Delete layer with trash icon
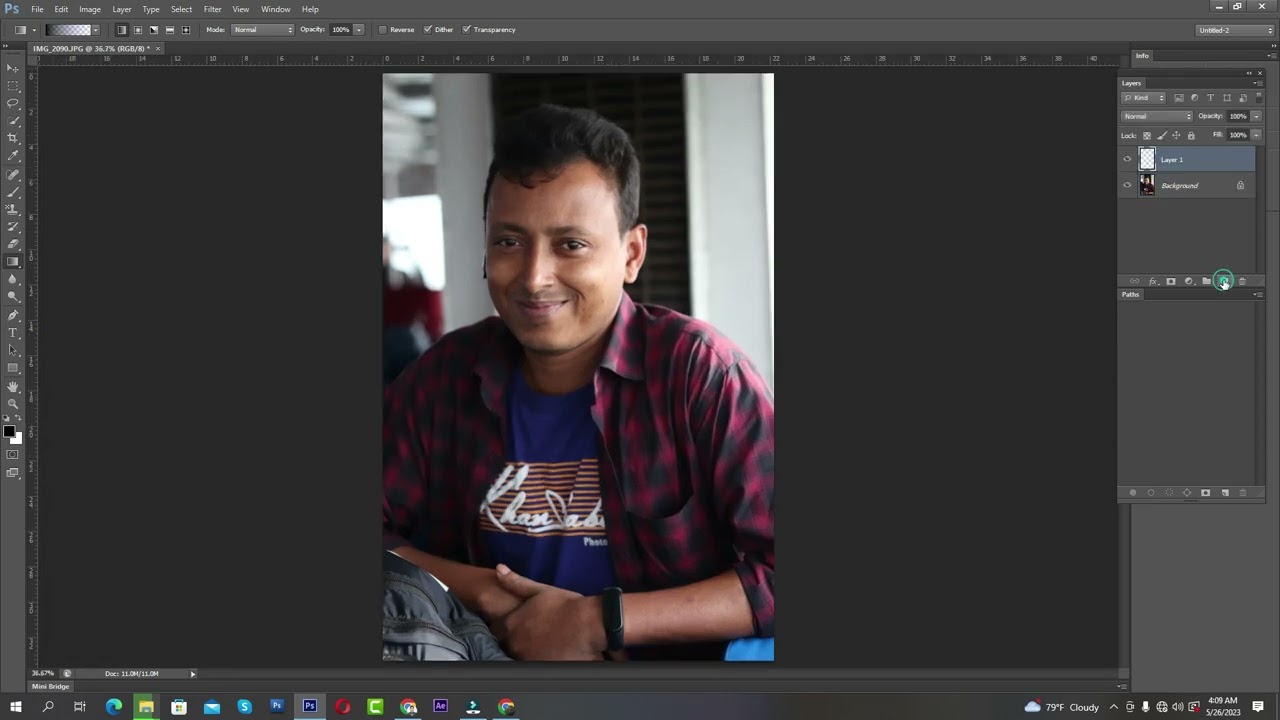The height and width of the screenshot is (720, 1280). point(1242,281)
